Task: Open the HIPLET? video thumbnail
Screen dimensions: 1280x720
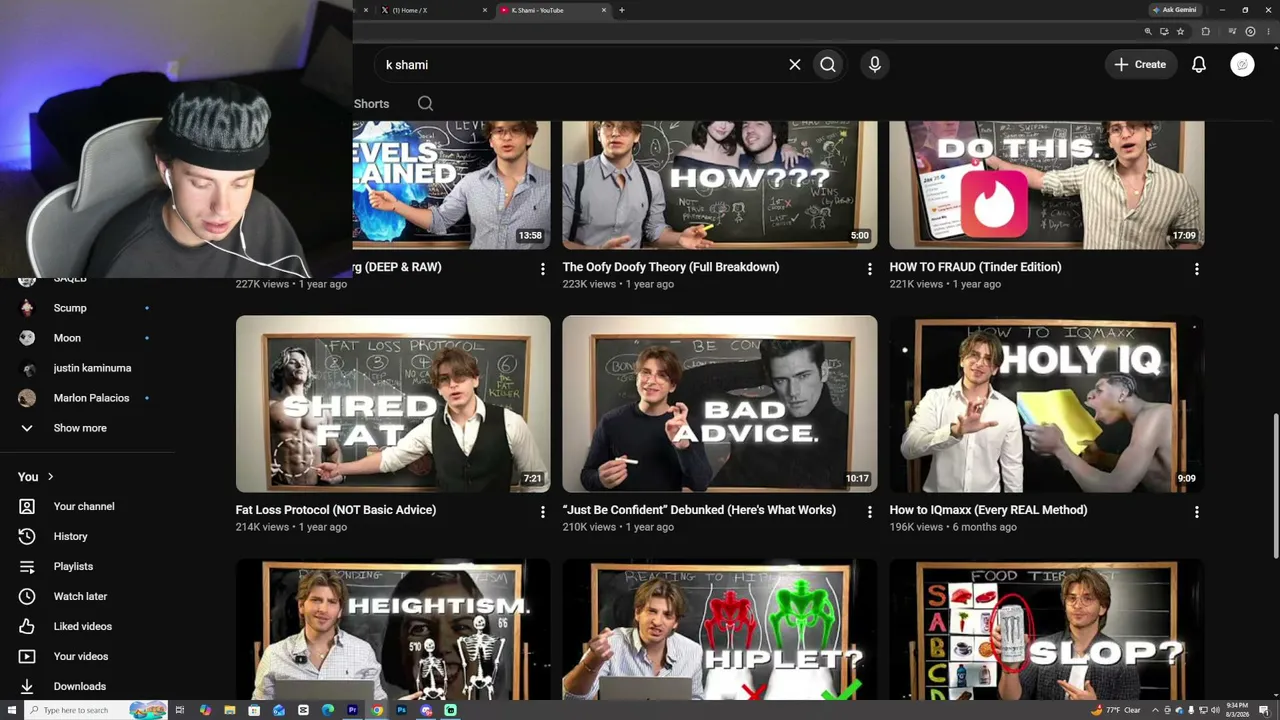Action: click(x=720, y=630)
